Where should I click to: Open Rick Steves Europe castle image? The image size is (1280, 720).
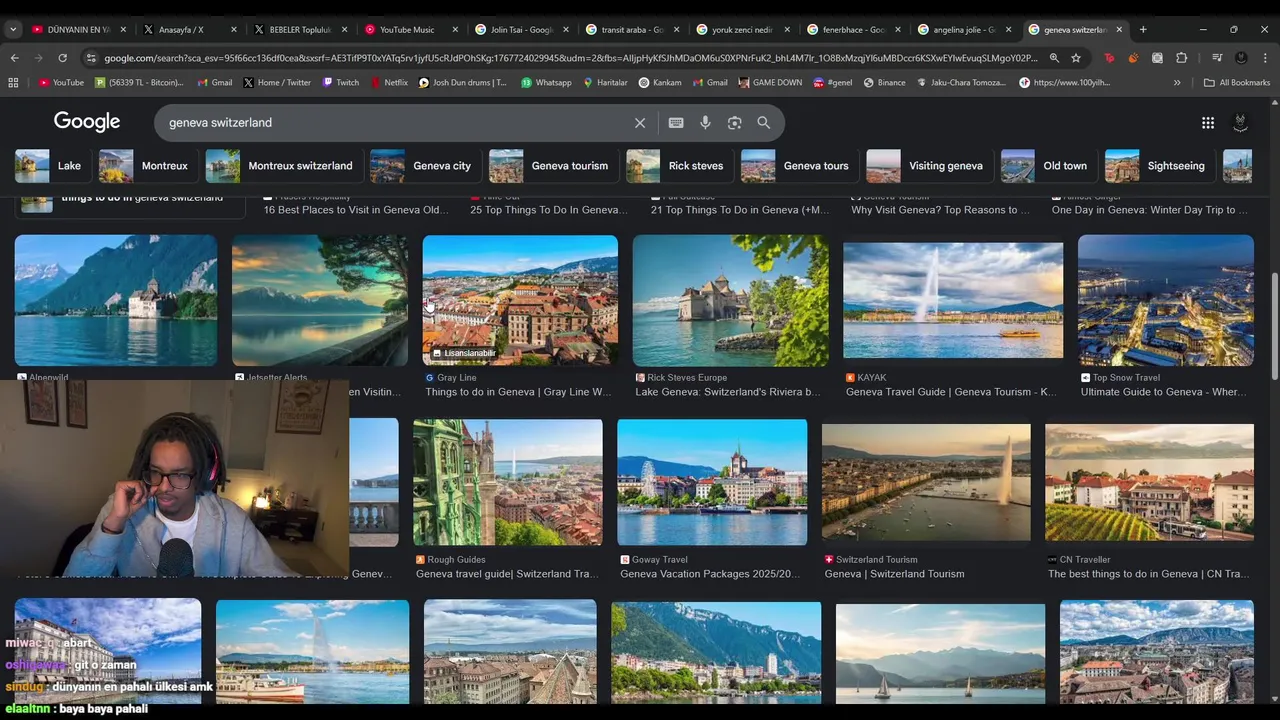pos(730,301)
